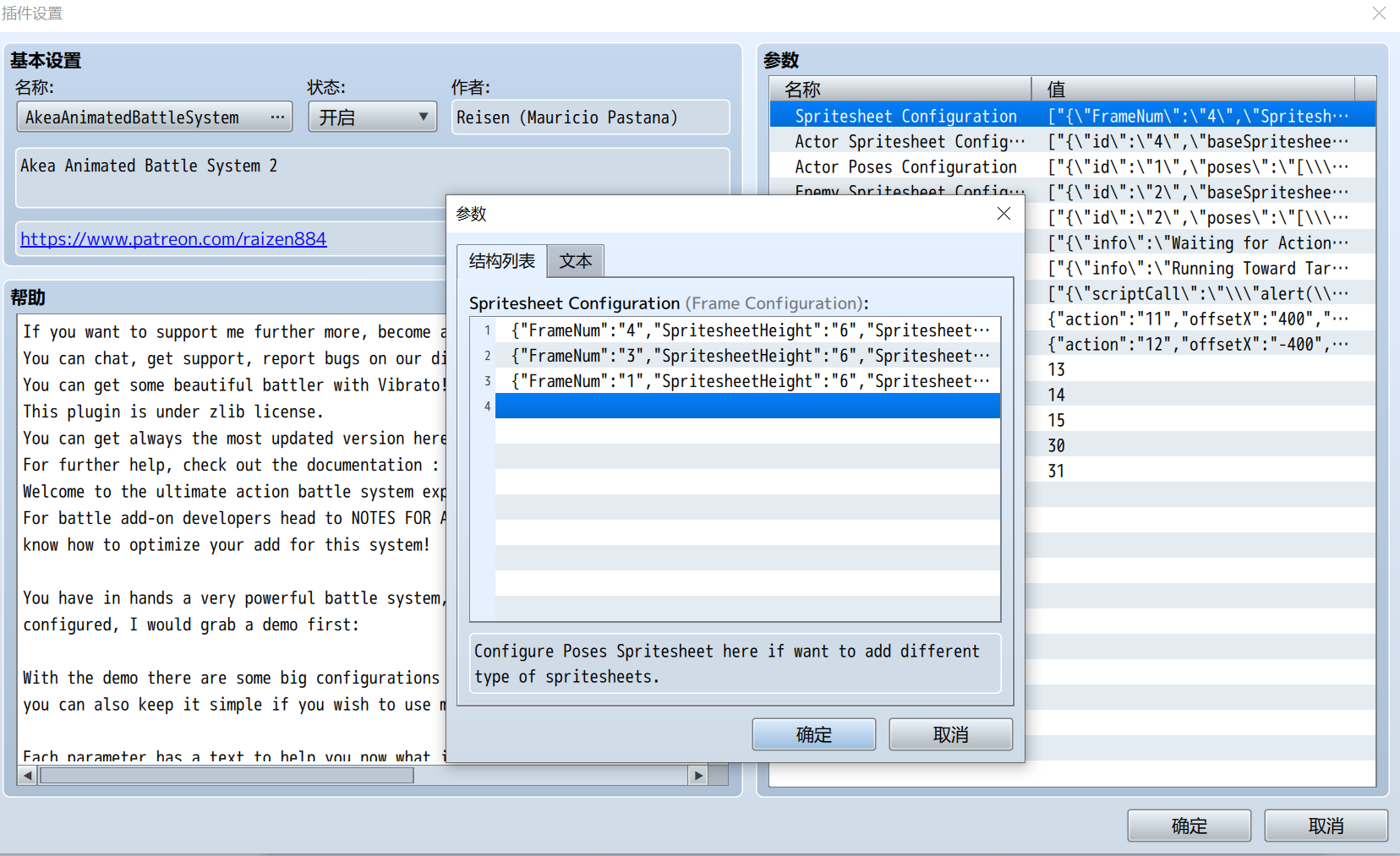The width and height of the screenshot is (1400, 856).
Task: Close the 参数 dialog with X
Action: (1004, 214)
